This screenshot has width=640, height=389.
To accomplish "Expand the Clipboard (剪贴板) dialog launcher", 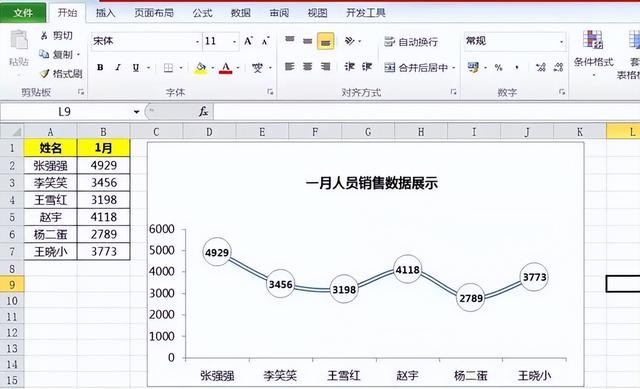I will coord(81,92).
